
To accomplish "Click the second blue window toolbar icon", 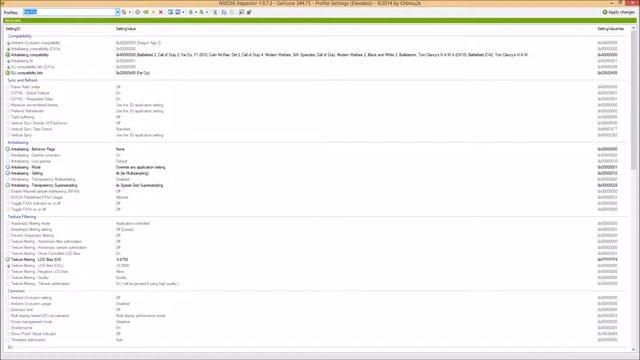I will (178, 12).
